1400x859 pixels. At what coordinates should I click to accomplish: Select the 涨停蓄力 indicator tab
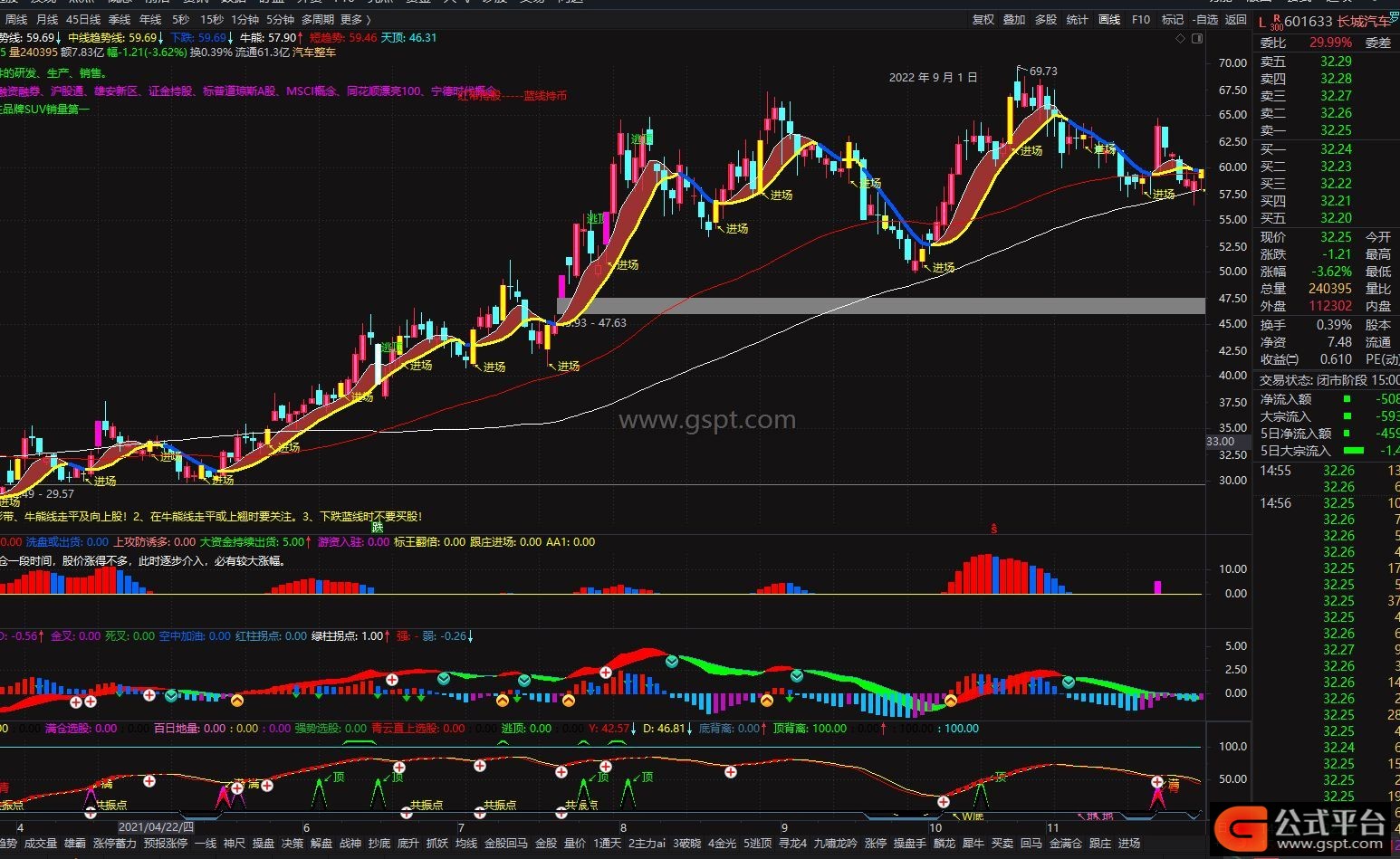(114, 843)
